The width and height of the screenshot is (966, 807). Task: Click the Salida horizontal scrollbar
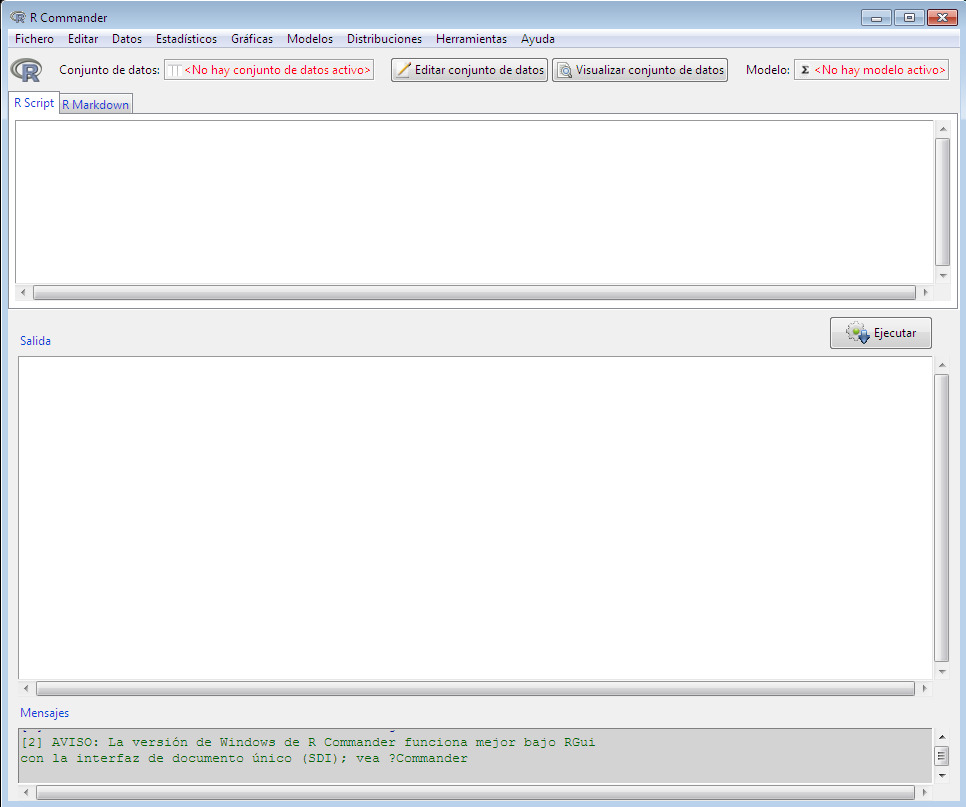[475, 688]
